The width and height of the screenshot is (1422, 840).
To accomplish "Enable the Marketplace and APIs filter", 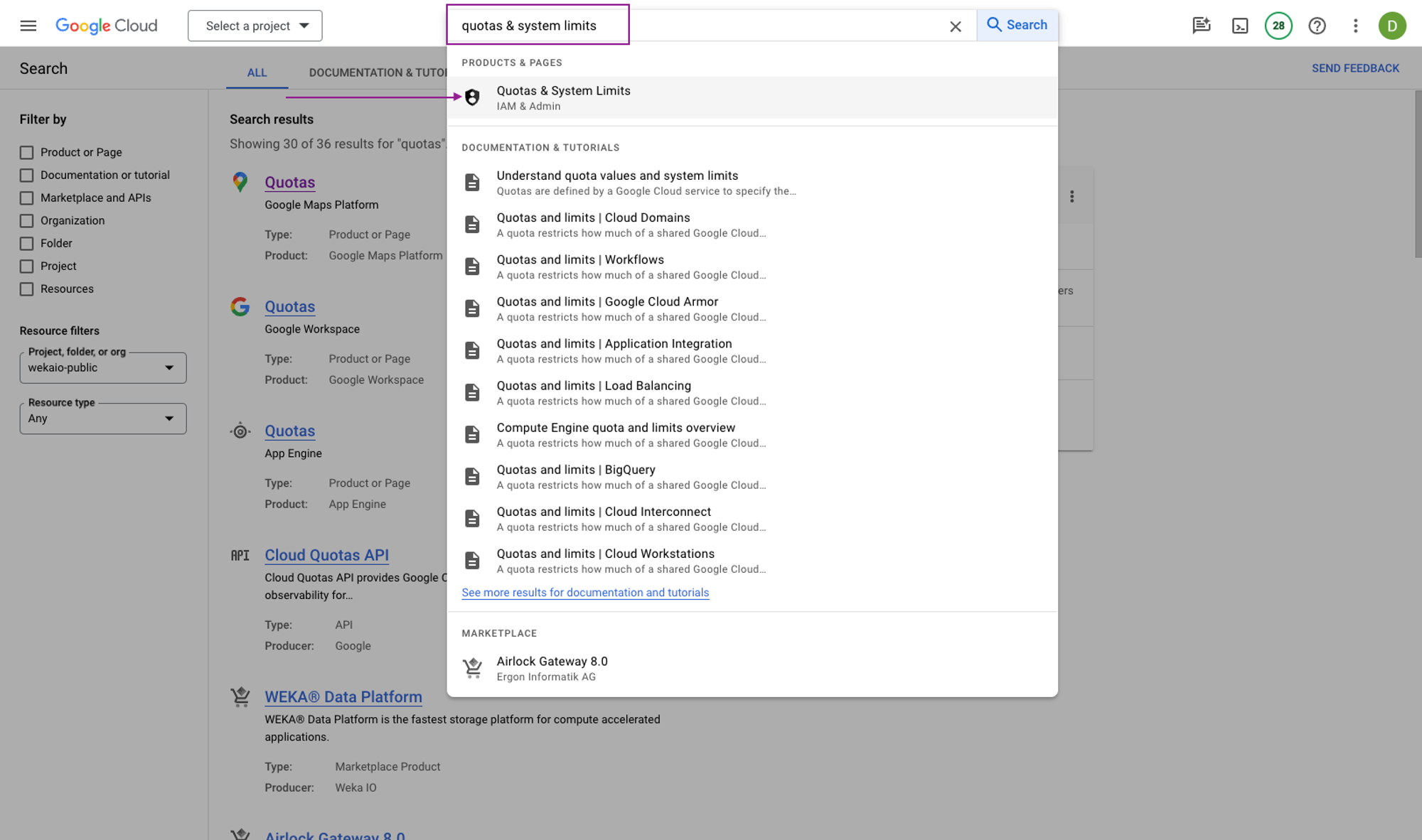I will [x=27, y=198].
